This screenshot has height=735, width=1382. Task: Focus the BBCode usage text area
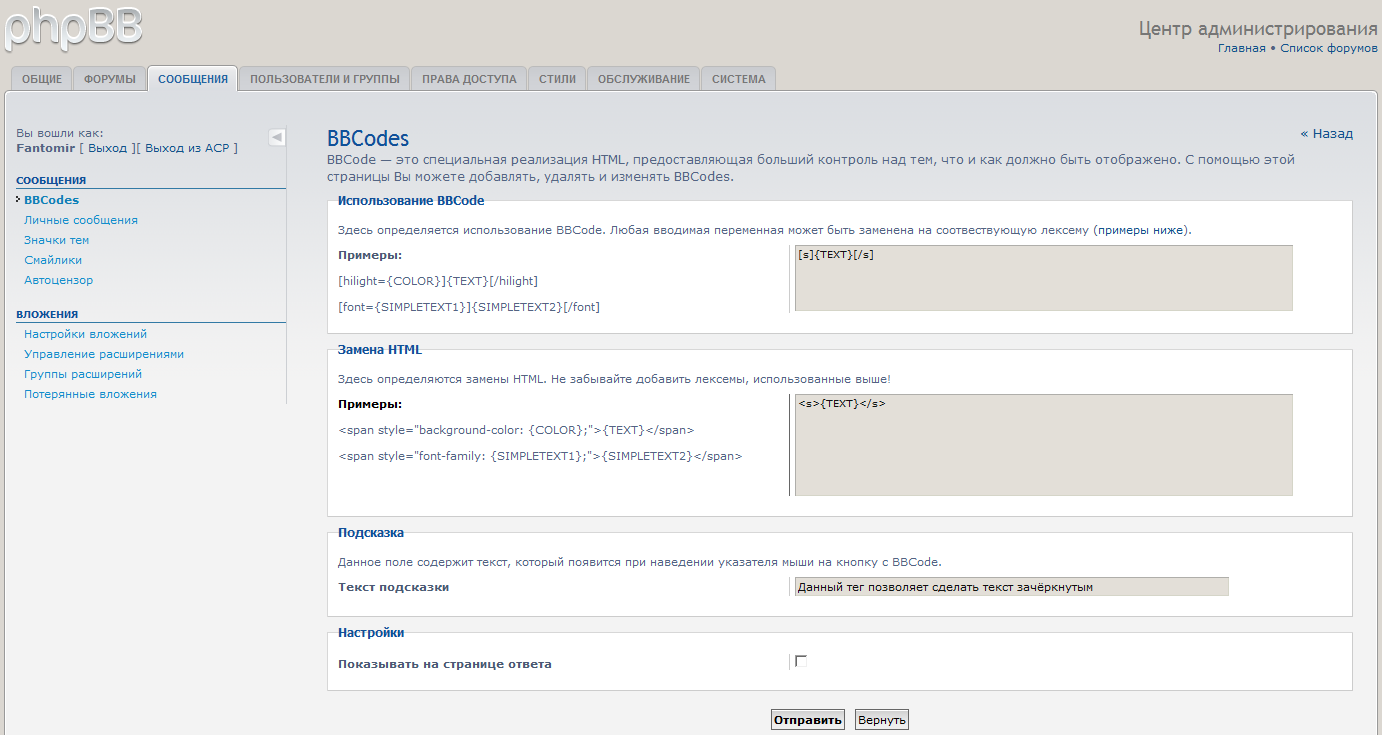click(x=1043, y=278)
